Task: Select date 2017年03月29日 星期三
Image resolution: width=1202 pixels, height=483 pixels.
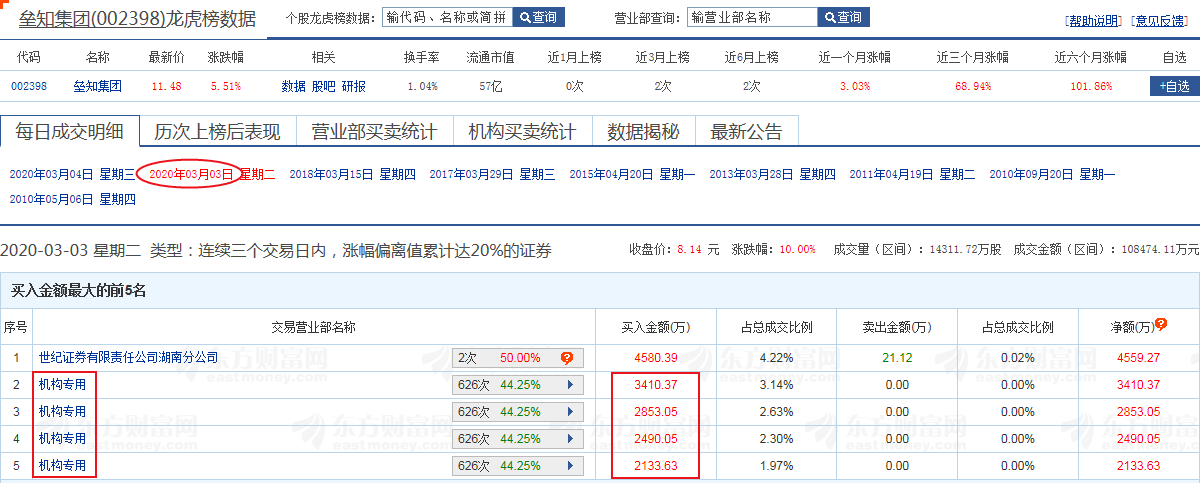Action: (492, 174)
